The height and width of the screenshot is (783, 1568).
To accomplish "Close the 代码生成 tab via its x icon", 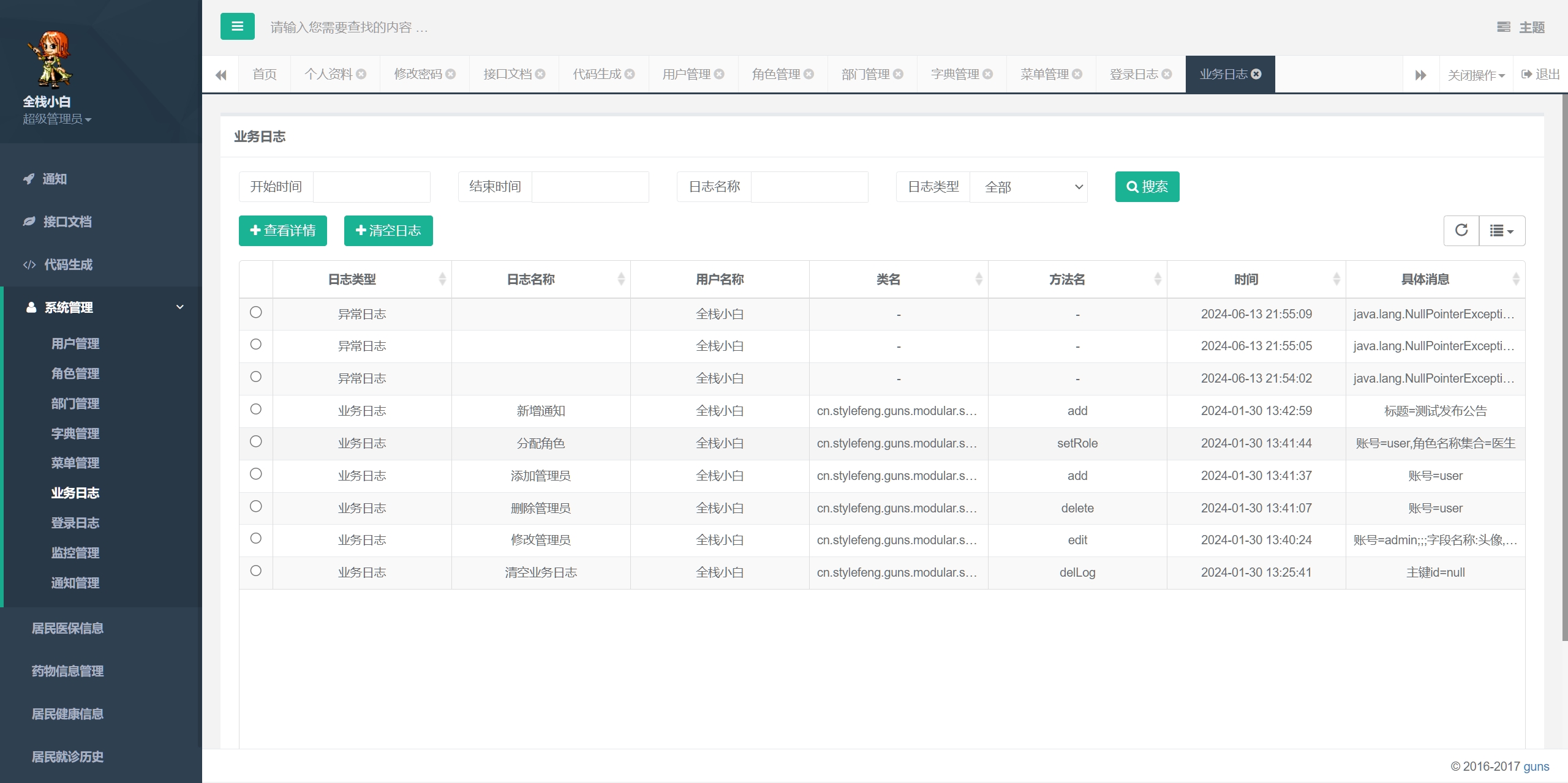I will tap(630, 74).
